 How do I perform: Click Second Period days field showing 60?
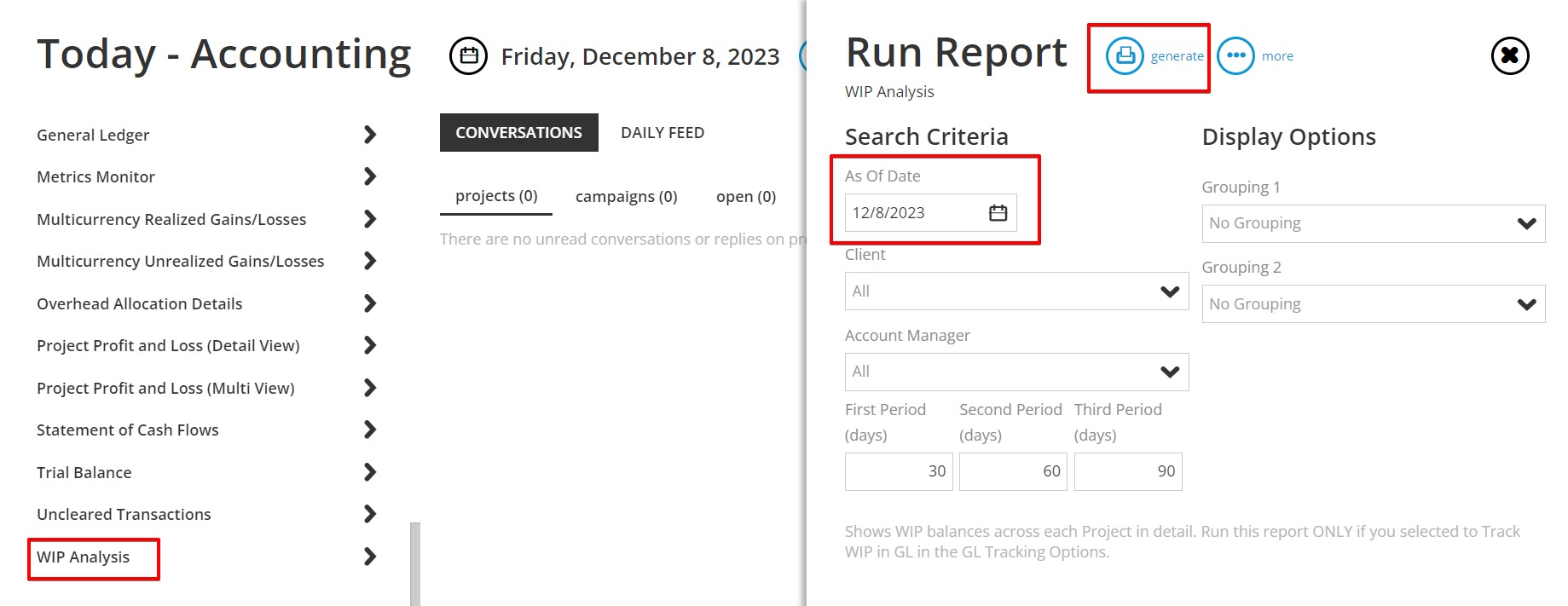[x=1013, y=471]
